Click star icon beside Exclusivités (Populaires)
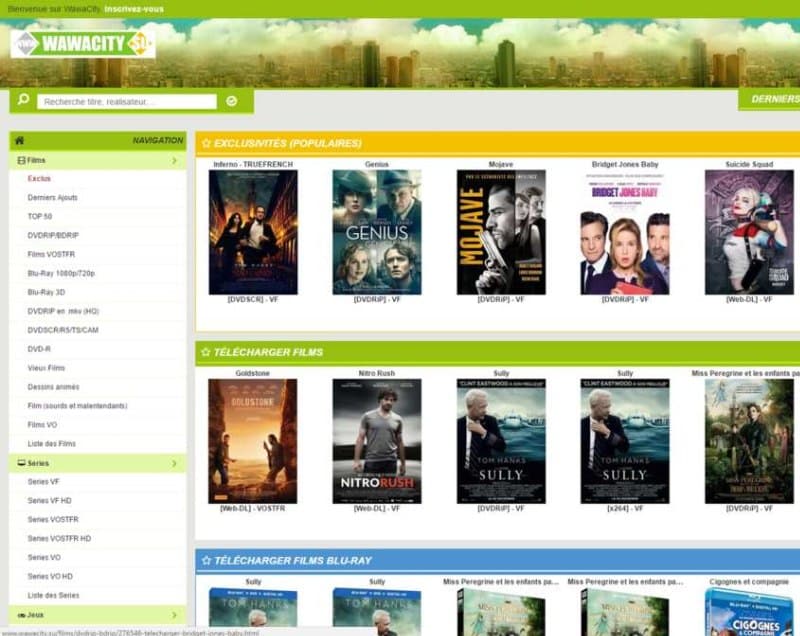The image size is (800, 636). point(206,143)
